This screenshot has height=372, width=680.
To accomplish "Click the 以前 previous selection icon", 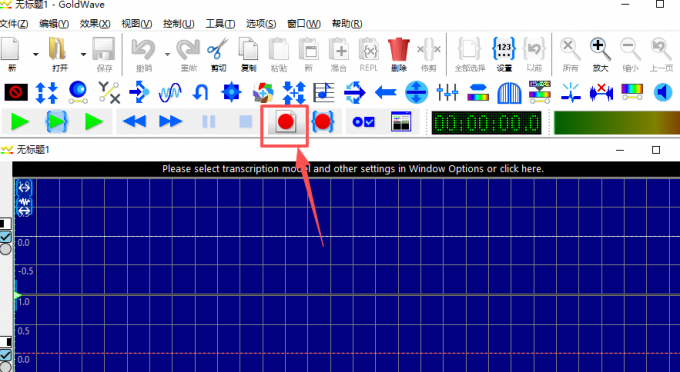I will [534, 49].
